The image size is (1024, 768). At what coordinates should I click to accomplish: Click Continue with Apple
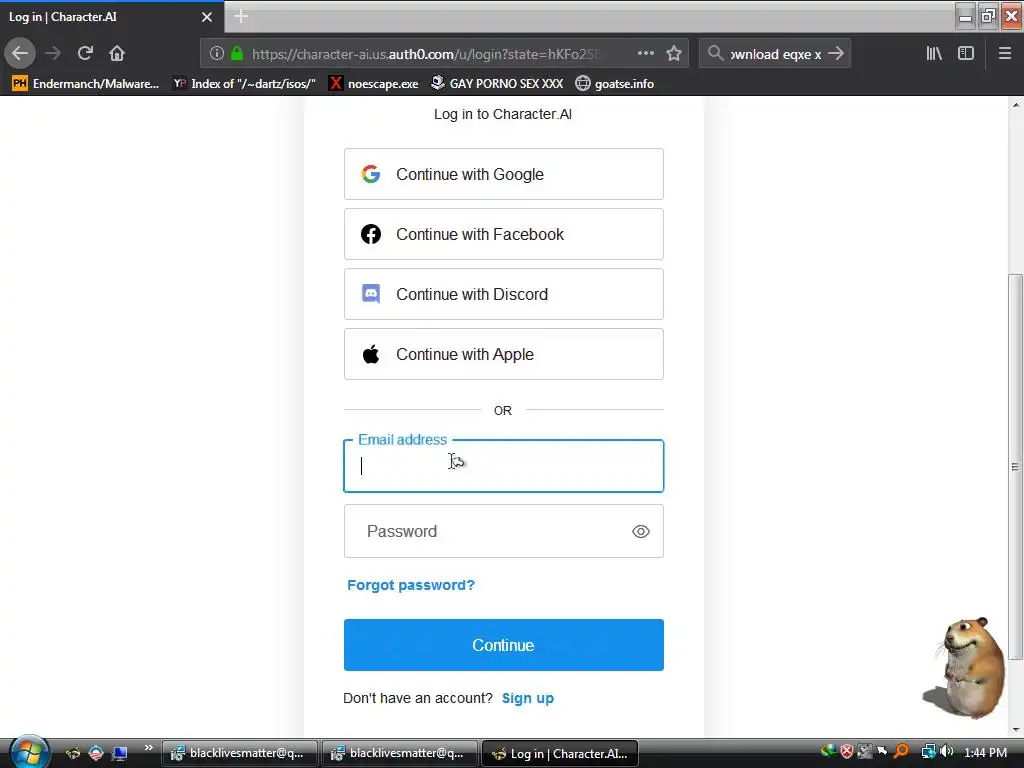coord(504,355)
